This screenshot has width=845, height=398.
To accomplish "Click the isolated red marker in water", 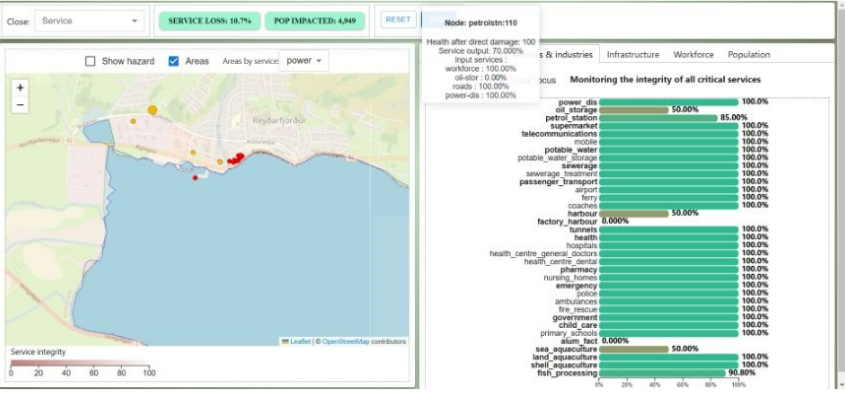I will (195, 178).
